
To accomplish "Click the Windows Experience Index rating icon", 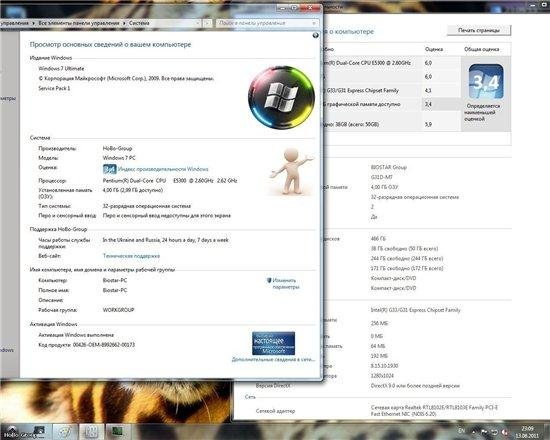I will [109, 169].
